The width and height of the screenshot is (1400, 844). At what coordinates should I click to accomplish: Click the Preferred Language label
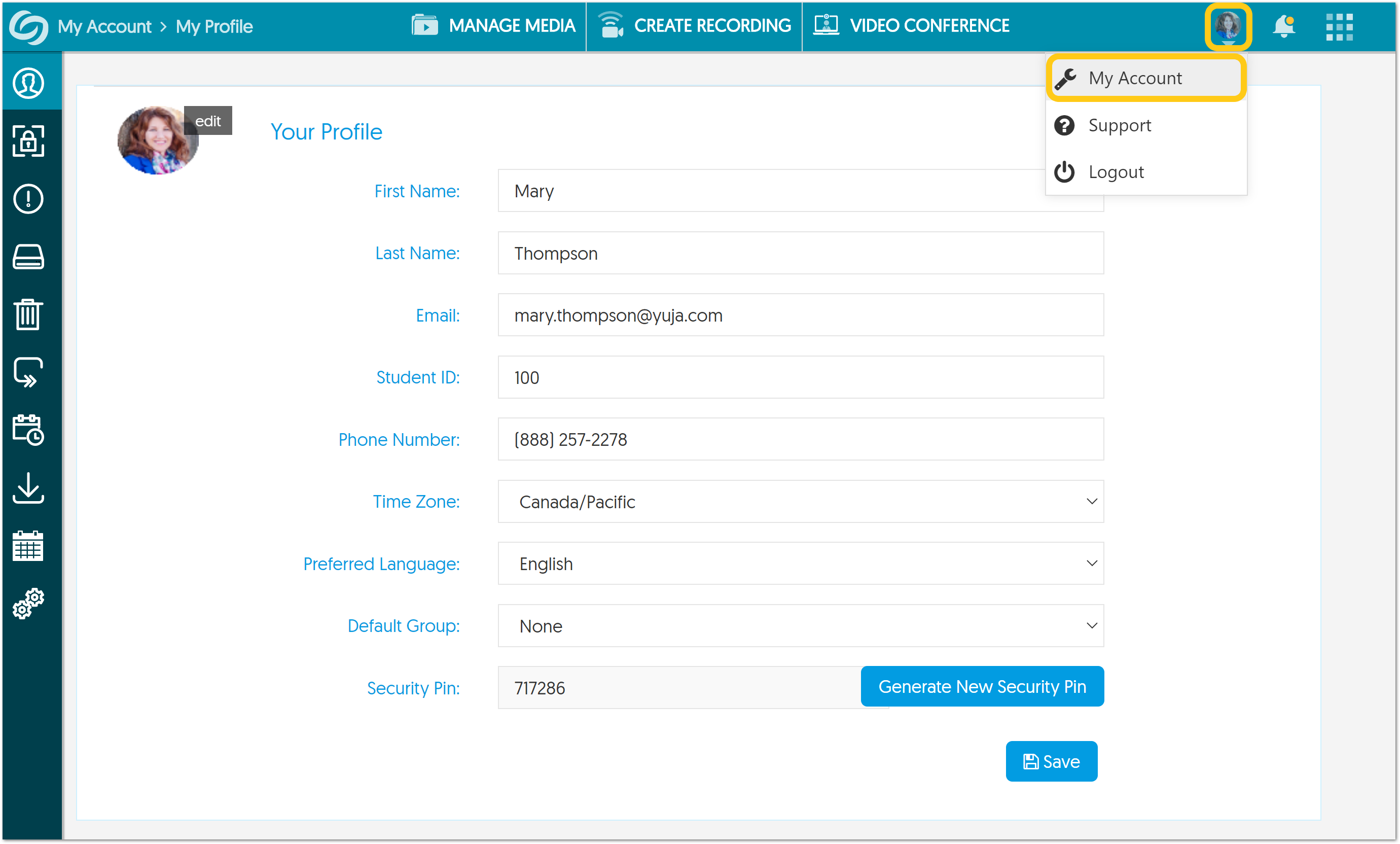pos(381,564)
